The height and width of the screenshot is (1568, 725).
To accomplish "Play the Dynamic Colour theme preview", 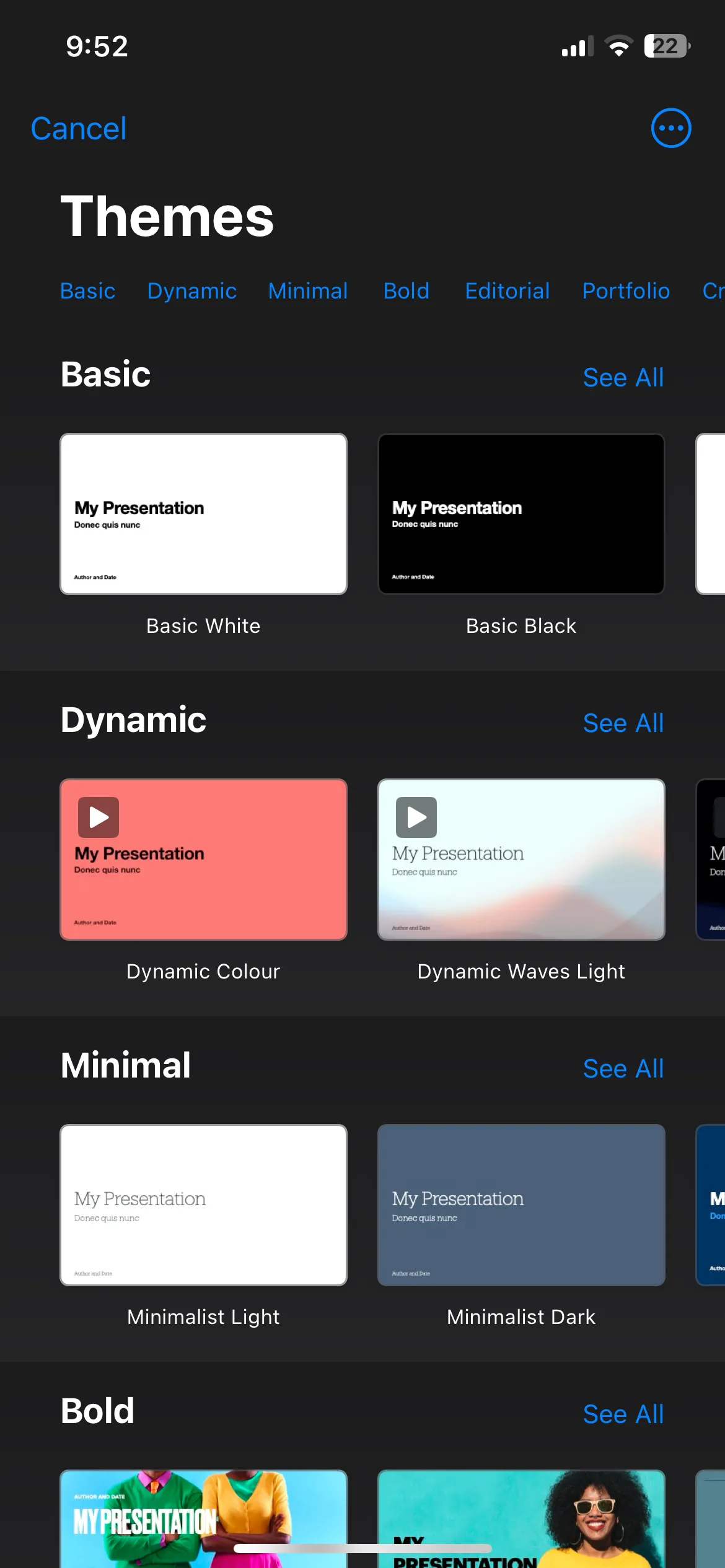I will pyautogui.click(x=99, y=817).
